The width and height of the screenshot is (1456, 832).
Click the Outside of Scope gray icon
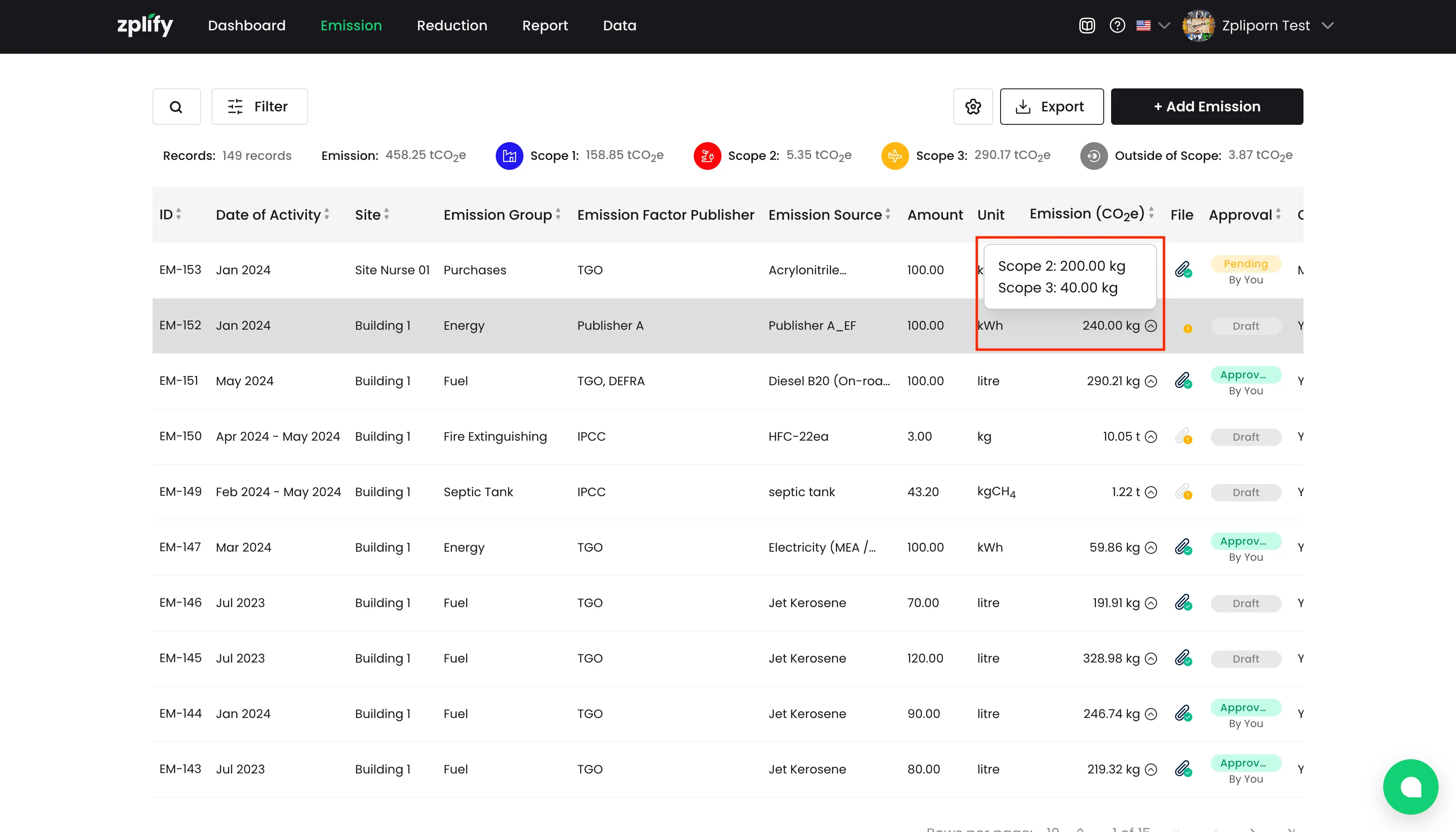[x=1093, y=156]
